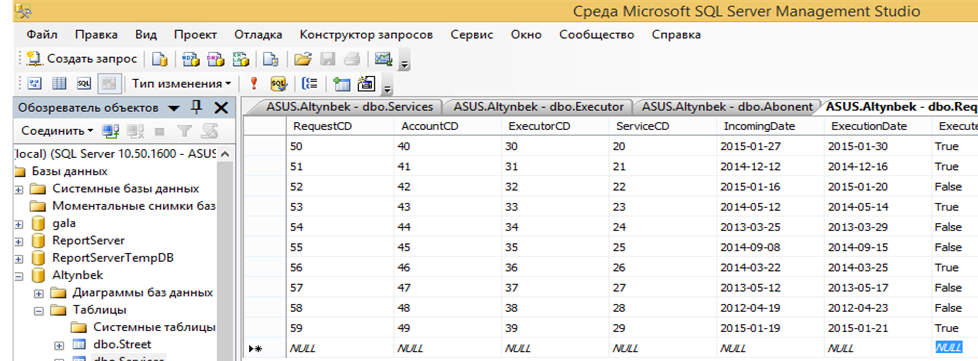The width and height of the screenshot is (978, 361).
Task: Click the IncomingDate column header
Action: pyautogui.click(x=770, y=126)
